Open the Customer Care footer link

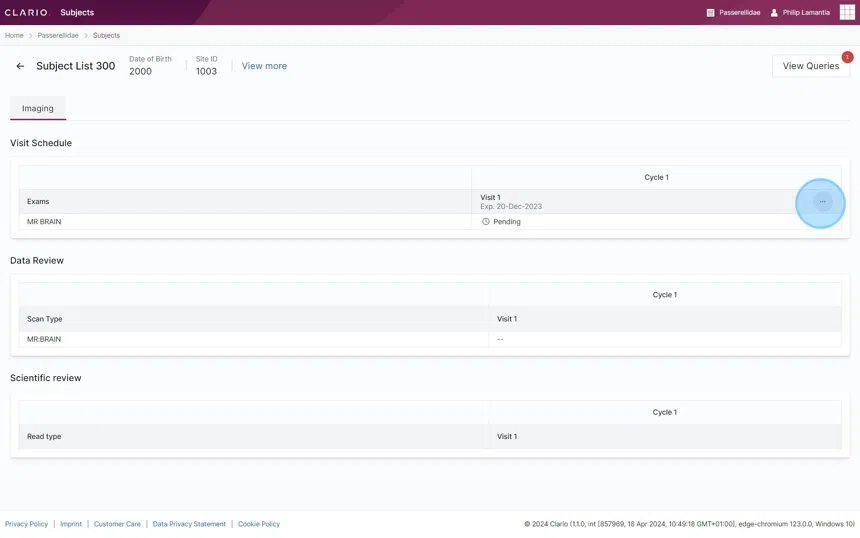coord(117,524)
